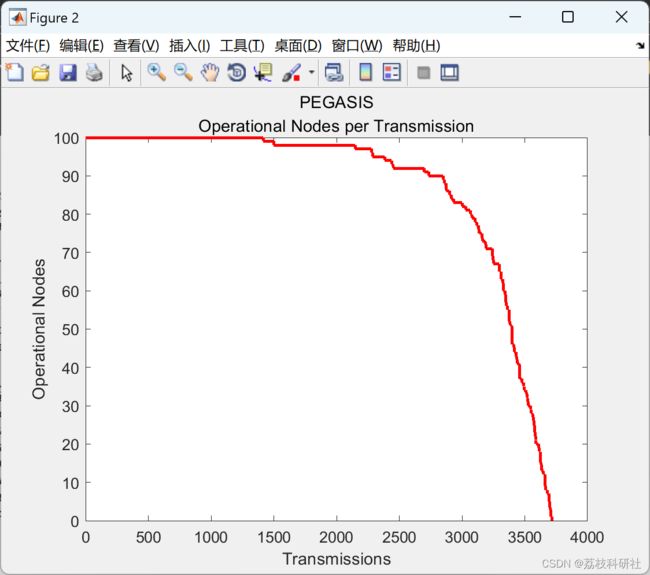
Task: Expand the Brush tool color dropdown arrow
Action: (312, 72)
